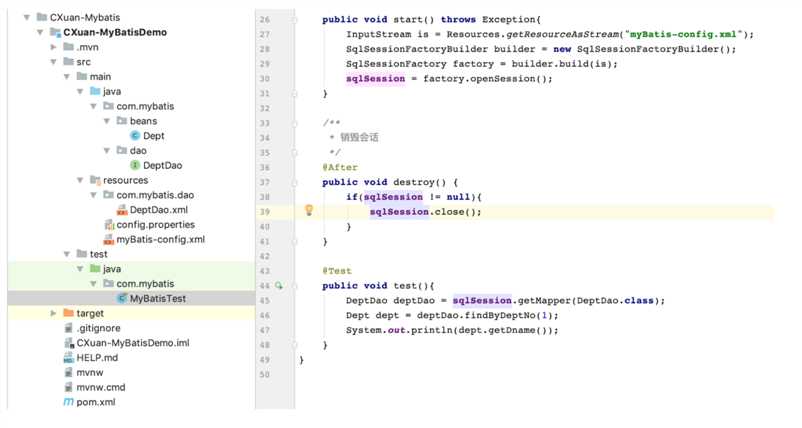Image resolution: width=802 pixels, height=428 pixels.
Task: Collapse the resources folder arrow
Action: point(80,181)
